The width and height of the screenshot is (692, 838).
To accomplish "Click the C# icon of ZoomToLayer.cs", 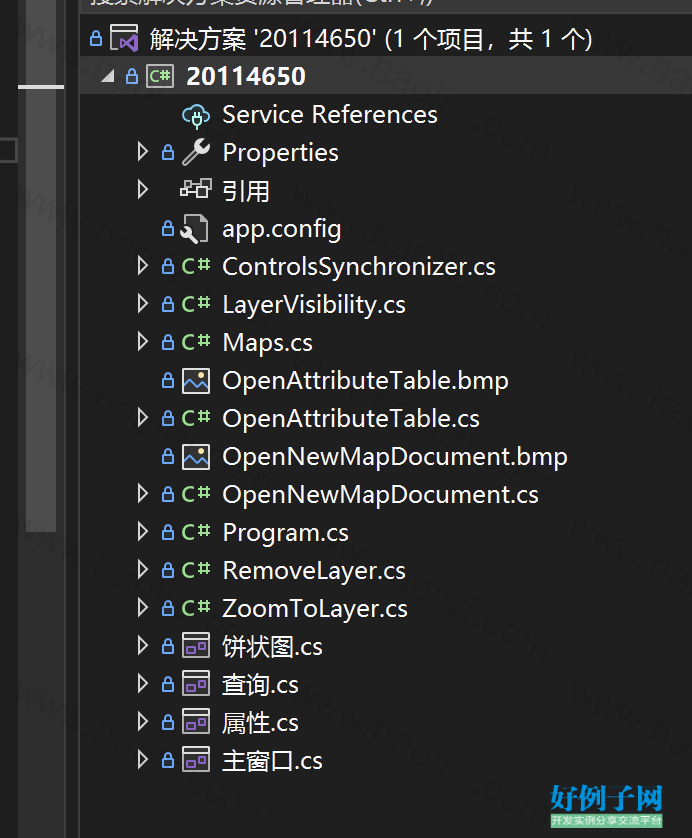I will pos(196,608).
